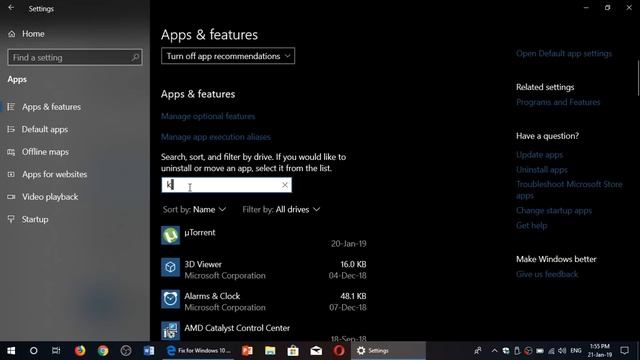Screen dimensions: 640x360
Task: Open Microsoft Store from taskbar
Action: 293,351
